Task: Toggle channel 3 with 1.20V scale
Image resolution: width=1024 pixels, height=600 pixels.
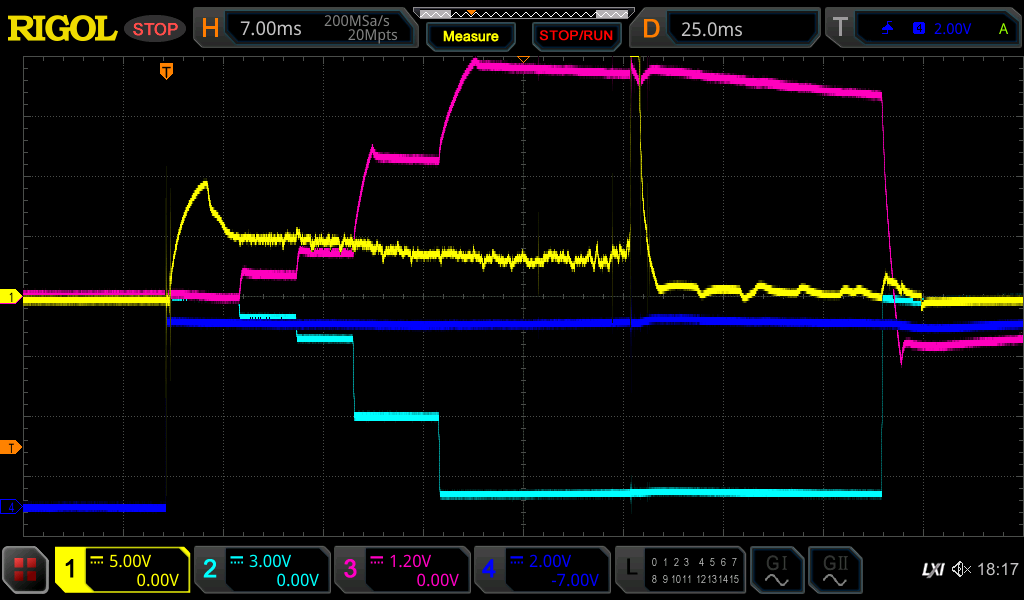Action: [401, 570]
